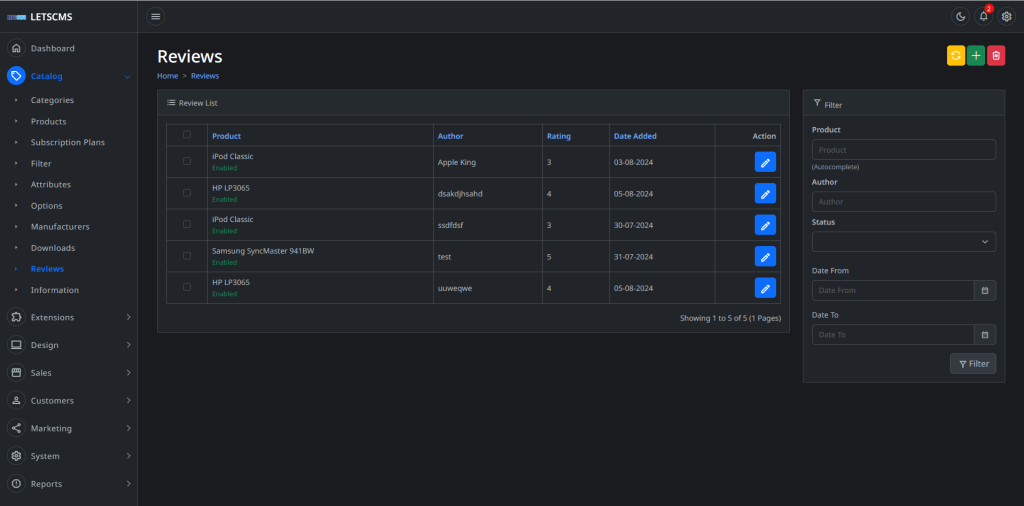Sort table by Date Added column header
Viewport: 1024px width, 506px height.
pos(635,136)
